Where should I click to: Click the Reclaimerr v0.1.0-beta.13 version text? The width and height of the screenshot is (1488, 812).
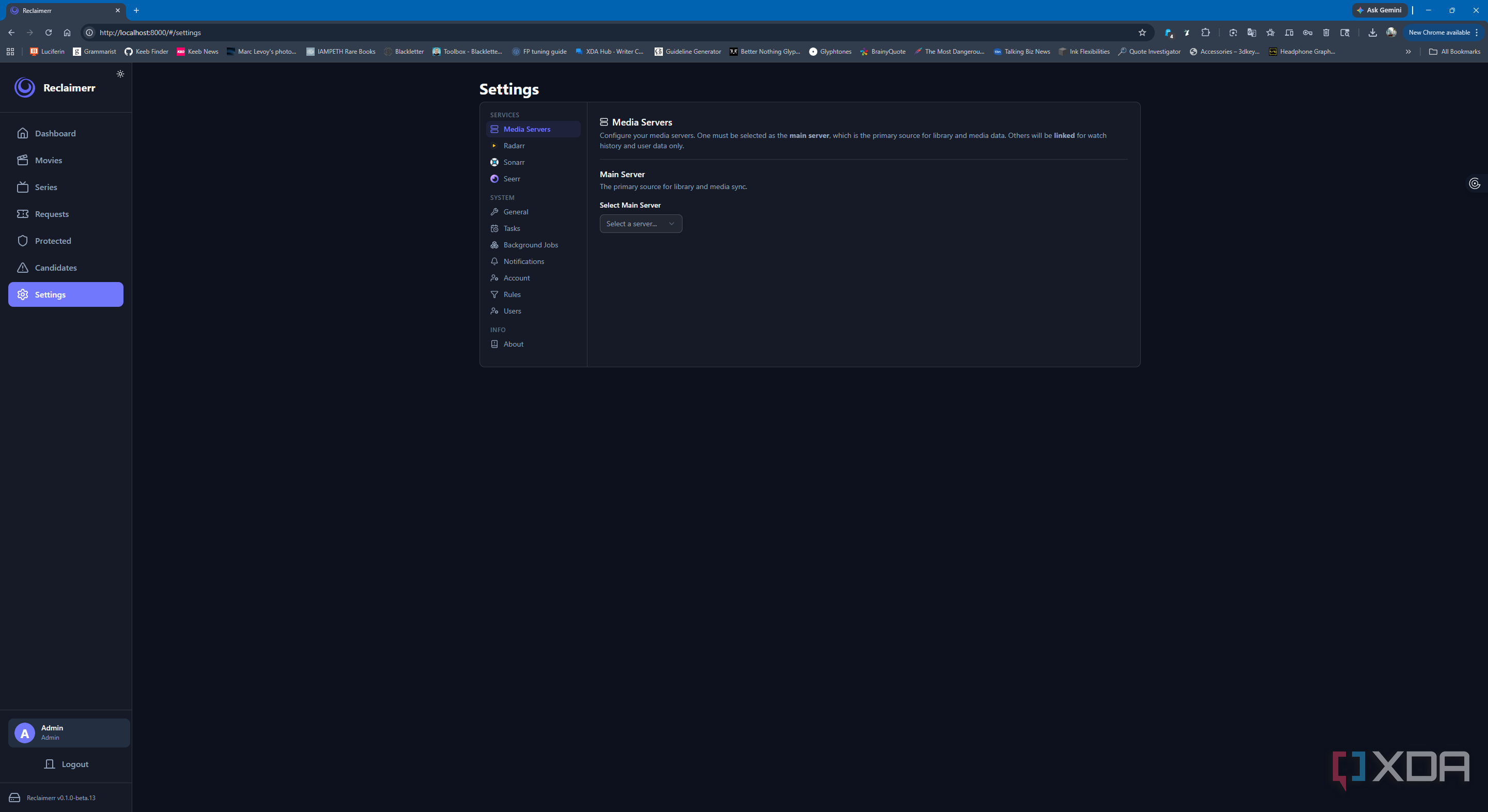[x=61, y=798]
